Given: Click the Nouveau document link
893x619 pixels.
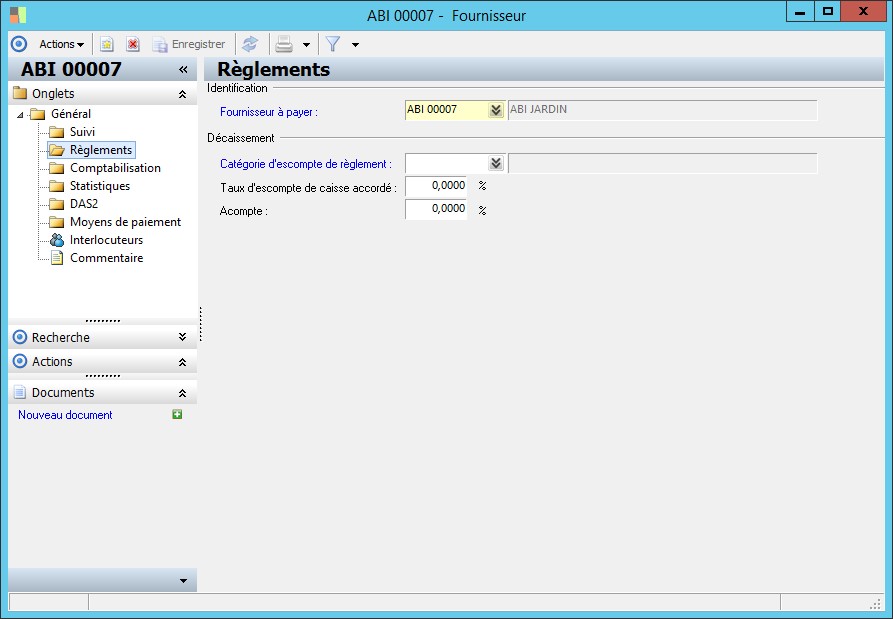Looking at the screenshot, I should pyautogui.click(x=65, y=415).
